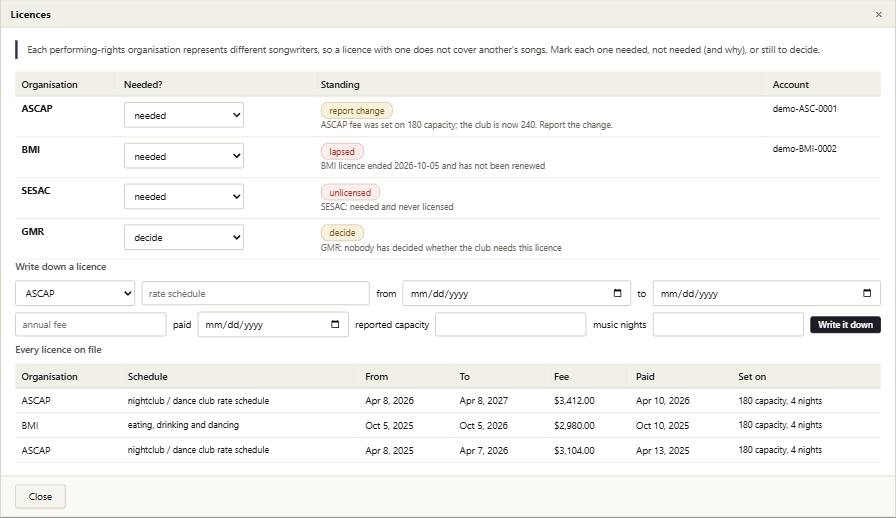Click the Oct 5, 2025 From date cell

pos(389,425)
